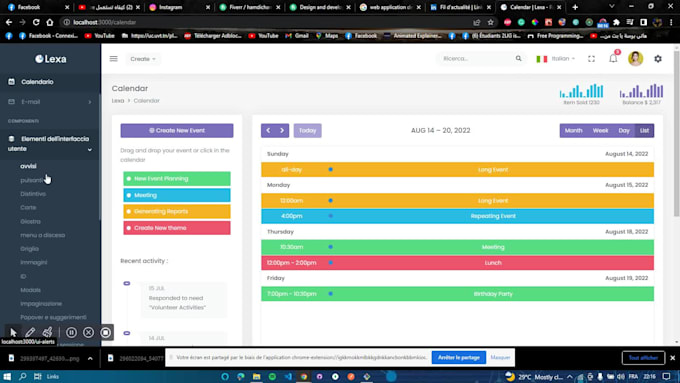Switch to List view

(644, 131)
